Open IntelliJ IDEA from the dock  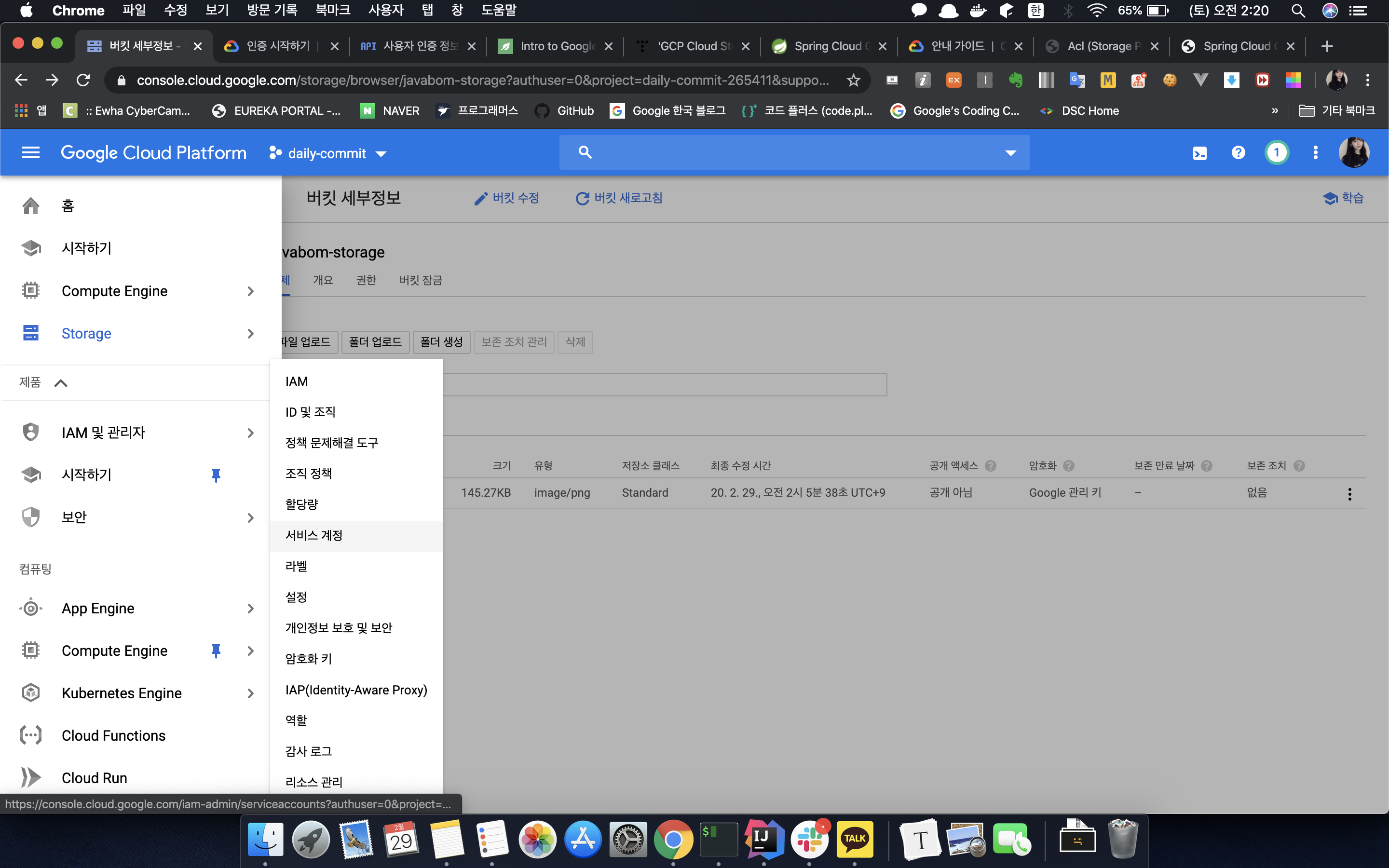point(763,840)
